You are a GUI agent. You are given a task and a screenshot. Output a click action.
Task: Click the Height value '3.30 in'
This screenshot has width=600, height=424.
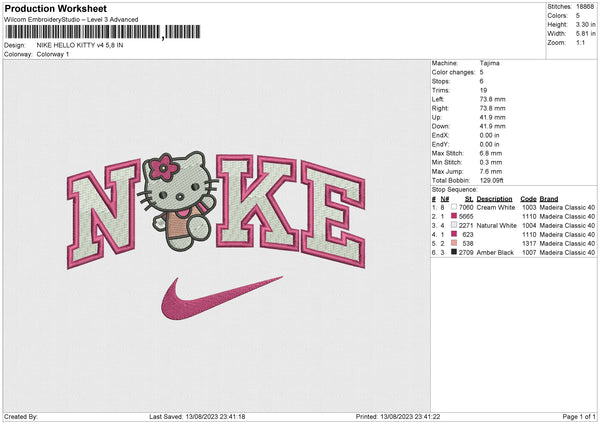tap(585, 24)
